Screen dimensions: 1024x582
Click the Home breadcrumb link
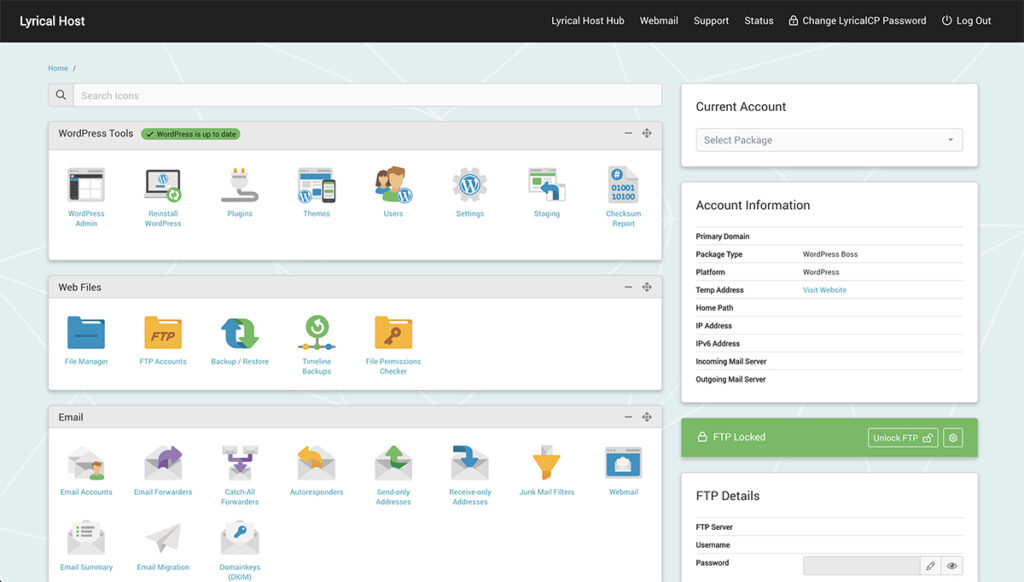point(57,68)
